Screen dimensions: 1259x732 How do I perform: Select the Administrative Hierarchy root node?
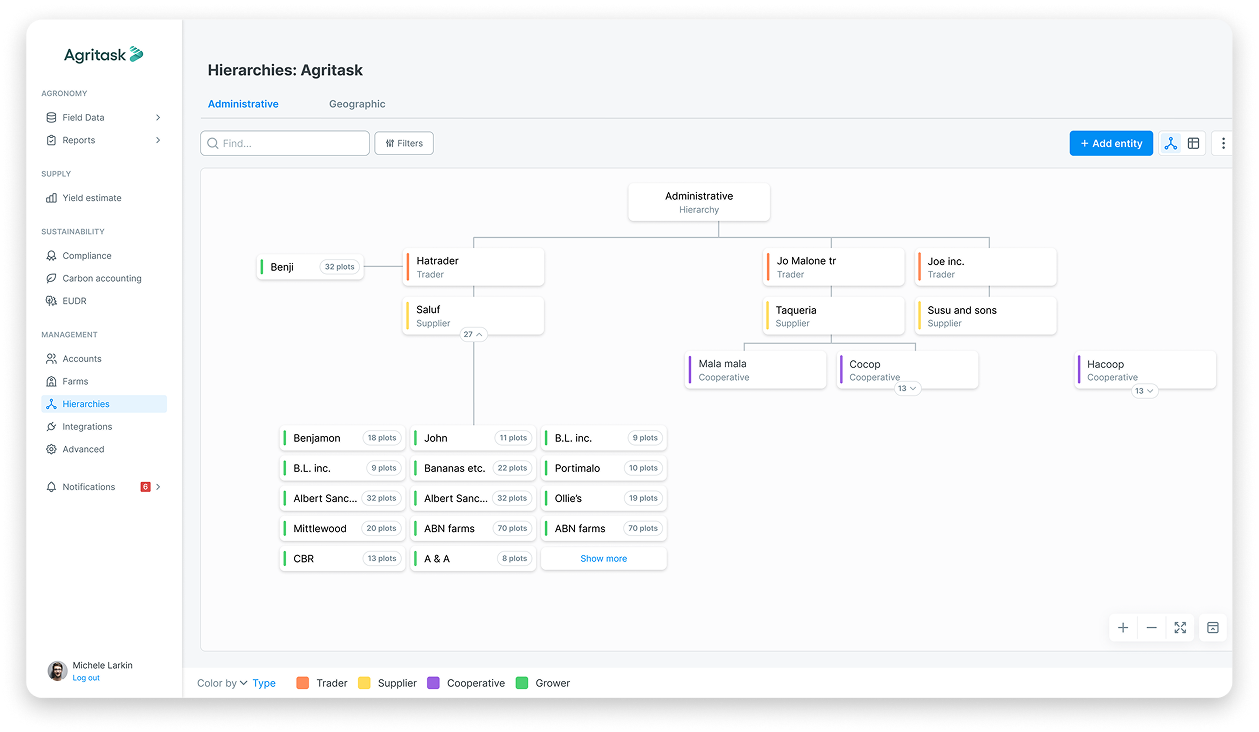point(699,202)
